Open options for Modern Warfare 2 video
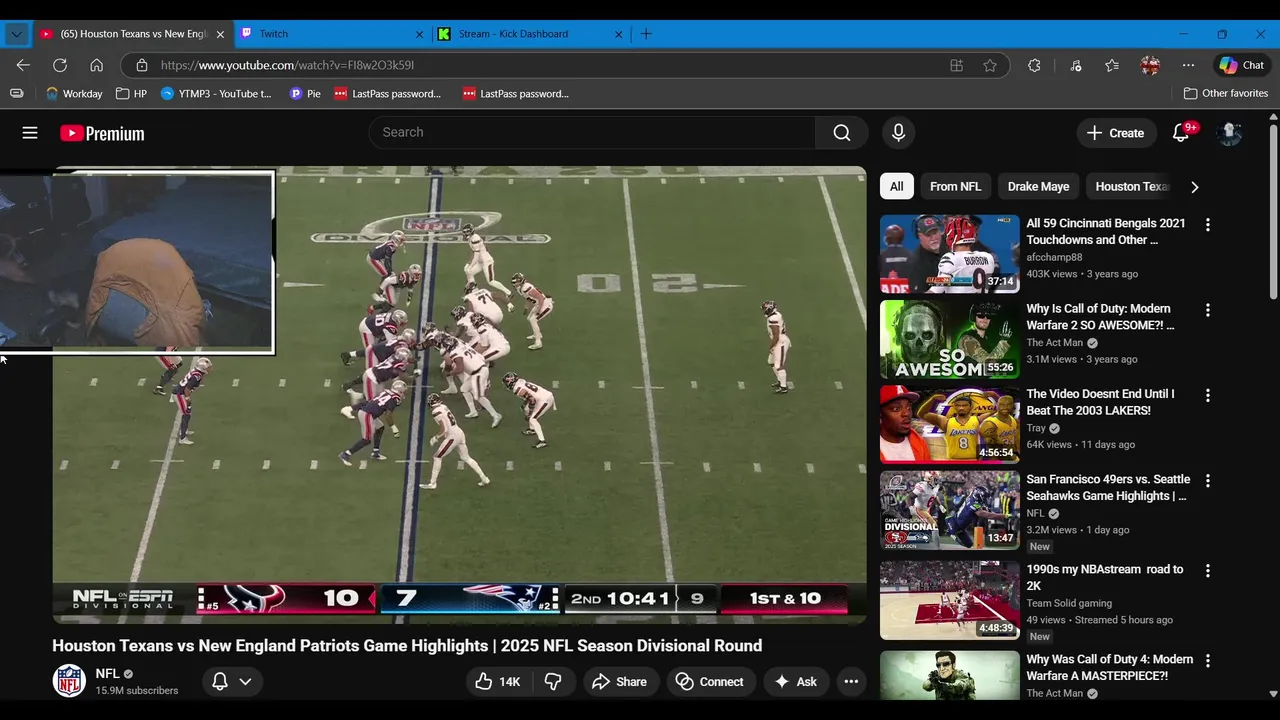This screenshot has height=720, width=1280. [x=1207, y=310]
